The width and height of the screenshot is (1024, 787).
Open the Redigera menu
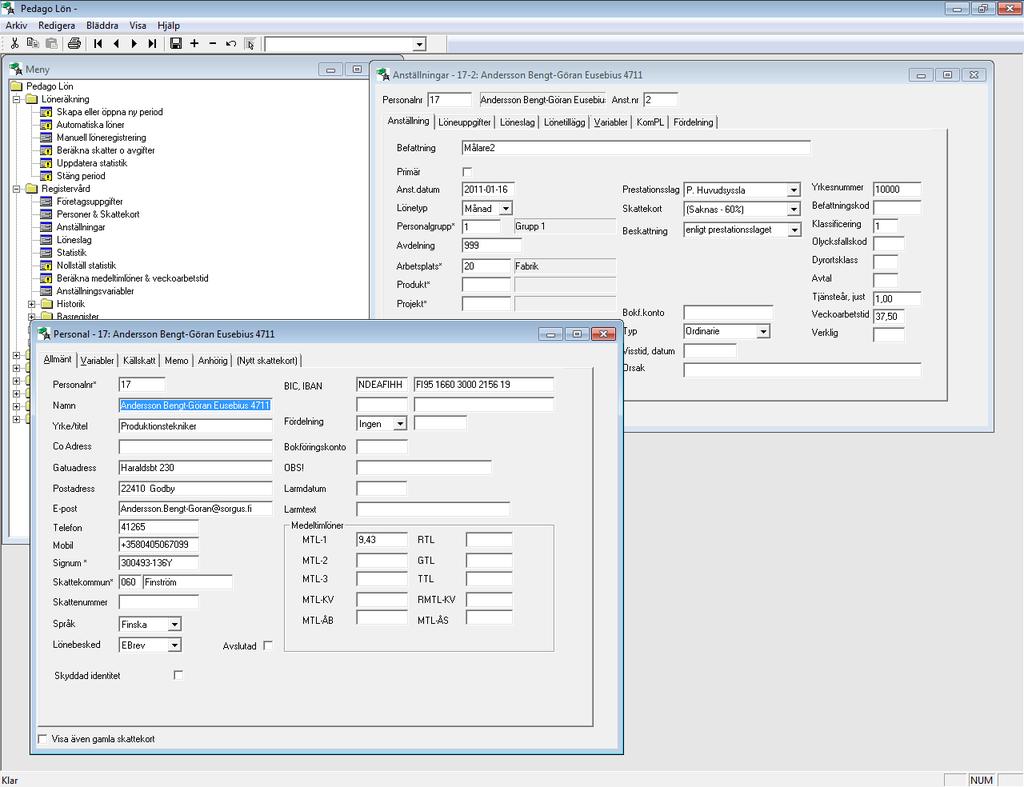57,25
